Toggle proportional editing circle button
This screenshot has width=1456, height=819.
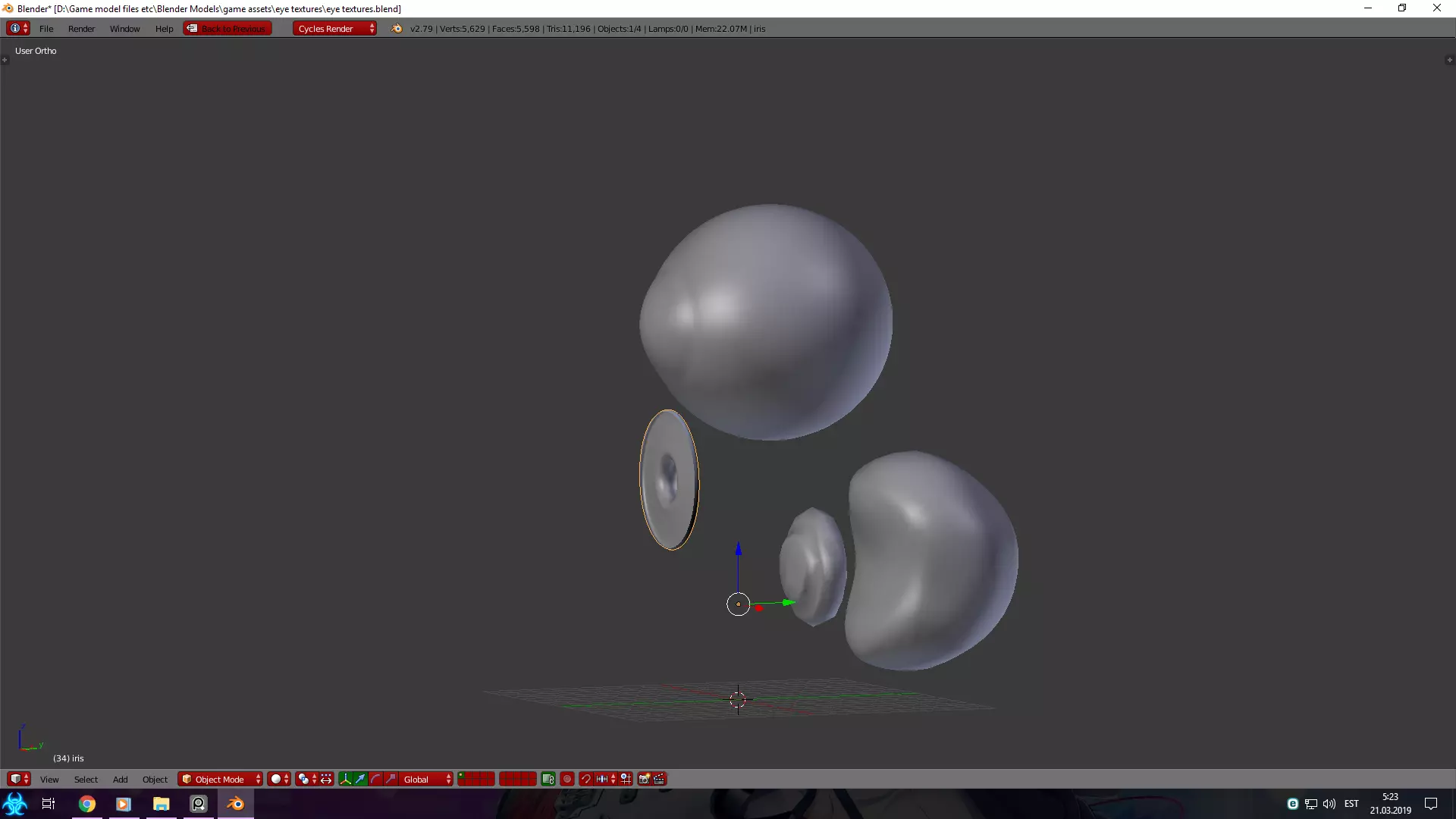567,779
